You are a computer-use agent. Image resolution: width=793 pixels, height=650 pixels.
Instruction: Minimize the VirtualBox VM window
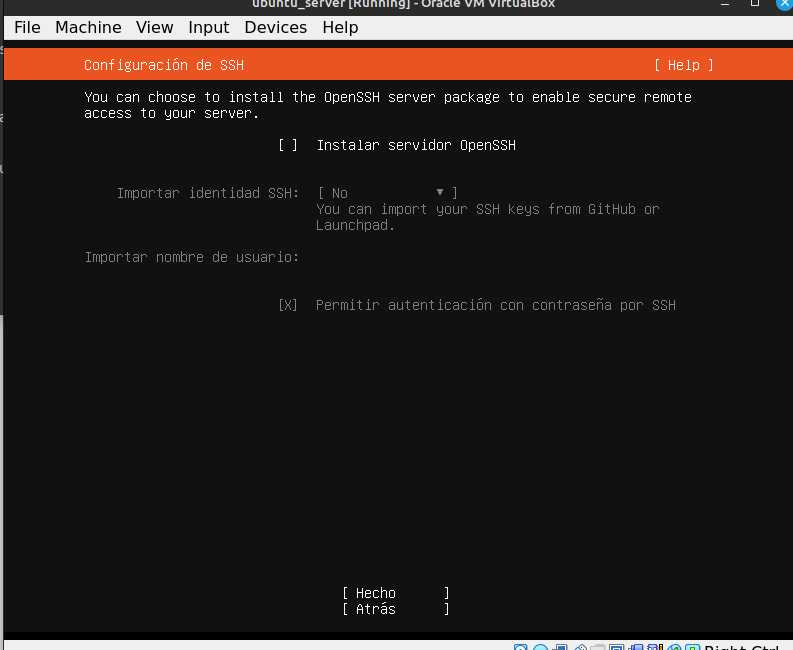[727, 3]
